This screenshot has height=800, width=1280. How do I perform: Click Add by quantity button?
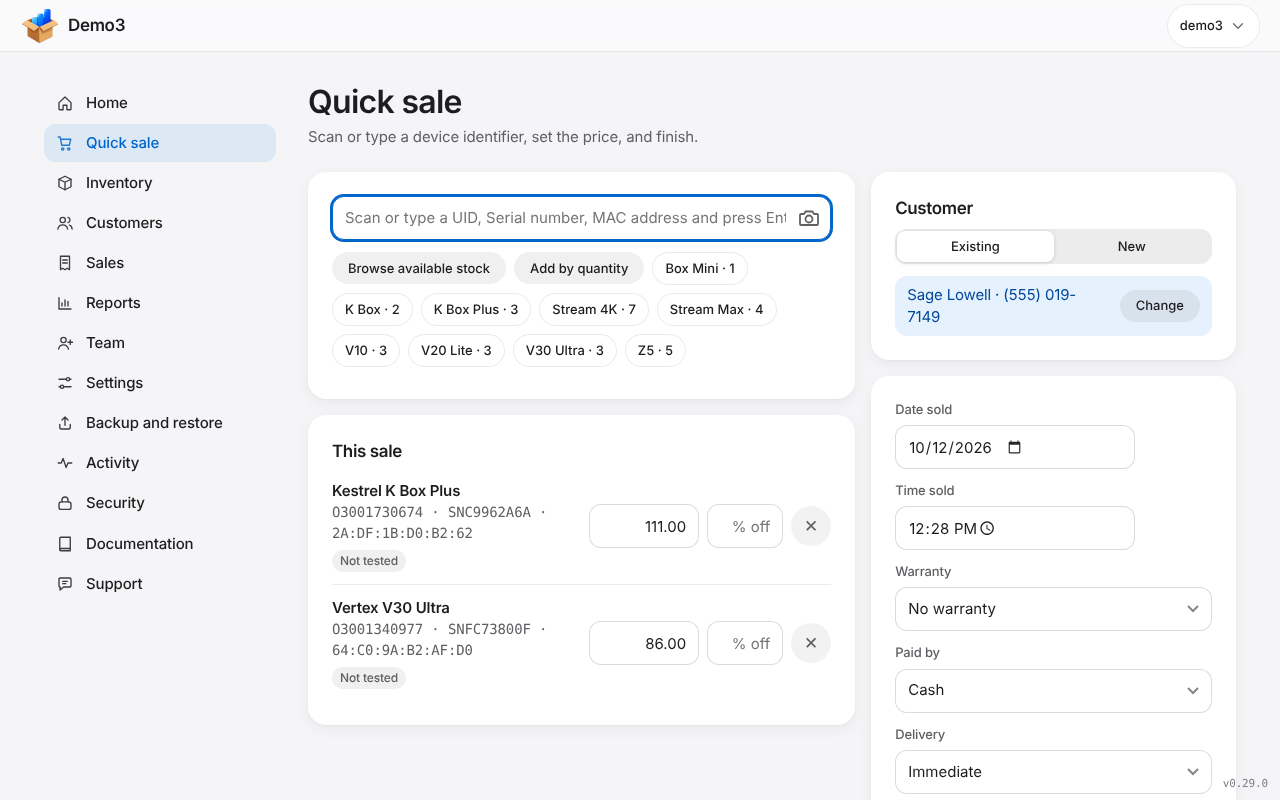tap(579, 268)
